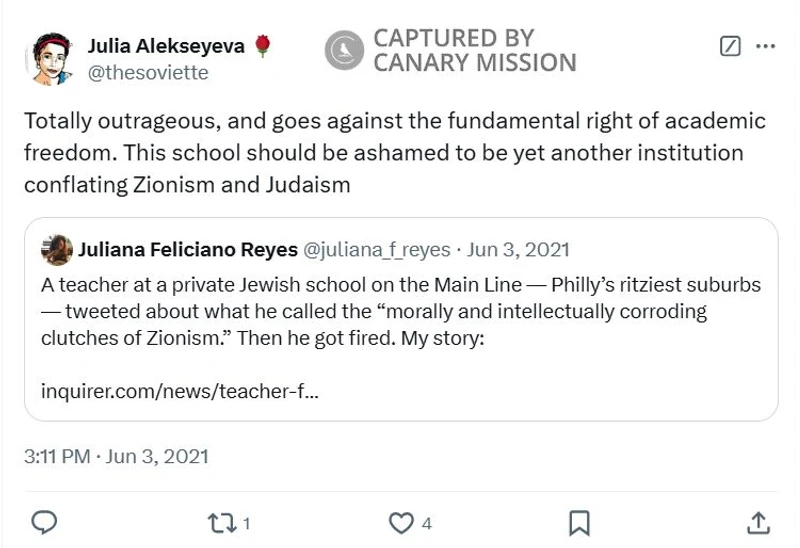
Task: Open the @thesoviette handle link
Action: (x=148, y=72)
